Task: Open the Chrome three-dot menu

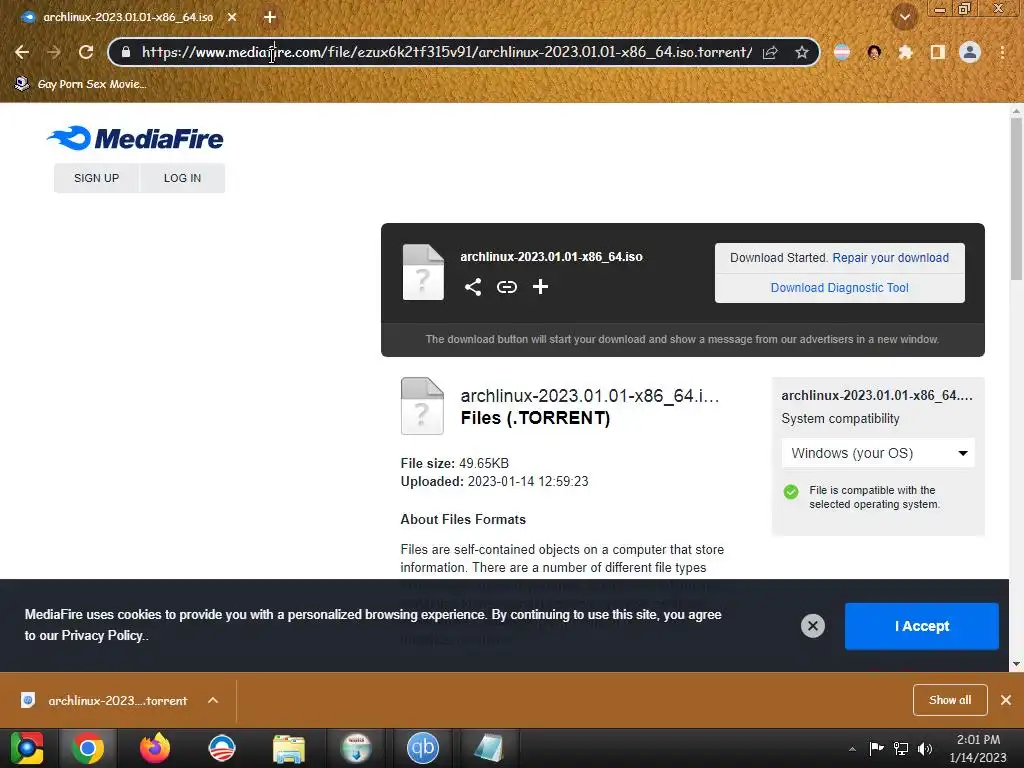Action: (1002, 52)
